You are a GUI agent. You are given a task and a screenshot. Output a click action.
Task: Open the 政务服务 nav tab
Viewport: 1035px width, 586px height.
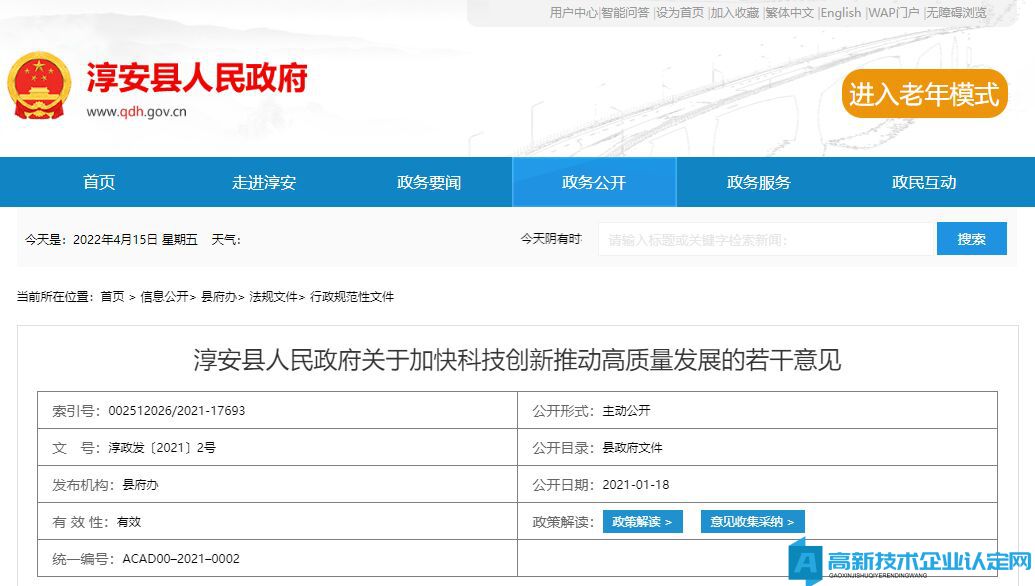pos(759,182)
